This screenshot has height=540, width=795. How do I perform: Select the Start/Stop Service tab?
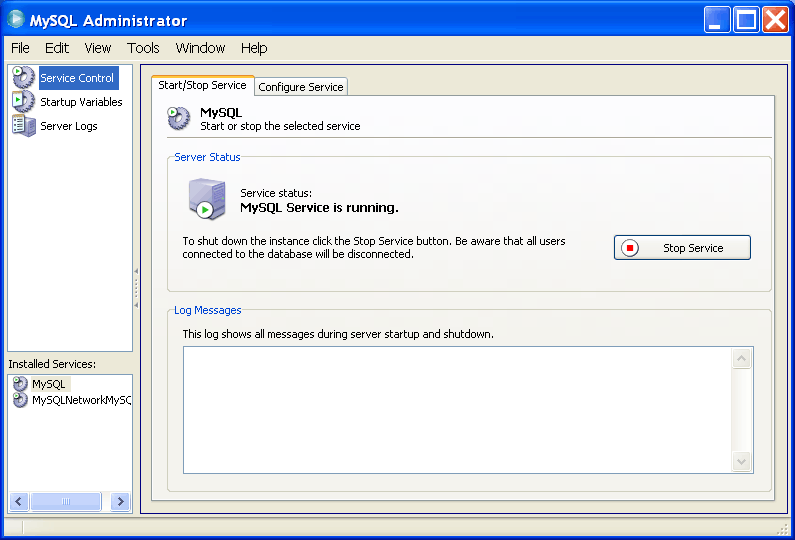(202, 85)
